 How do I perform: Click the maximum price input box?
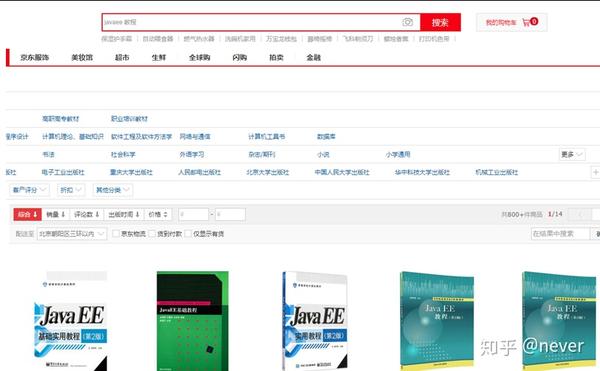[230, 215]
